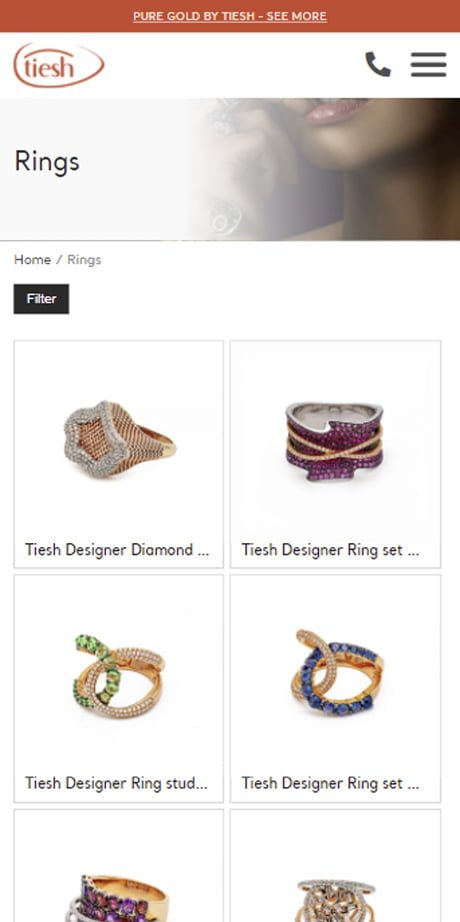The width and height of the screenshot is (460, 922).
Task: Open the Filter options button
Action: pyautogui.click(x=41, y=299)
